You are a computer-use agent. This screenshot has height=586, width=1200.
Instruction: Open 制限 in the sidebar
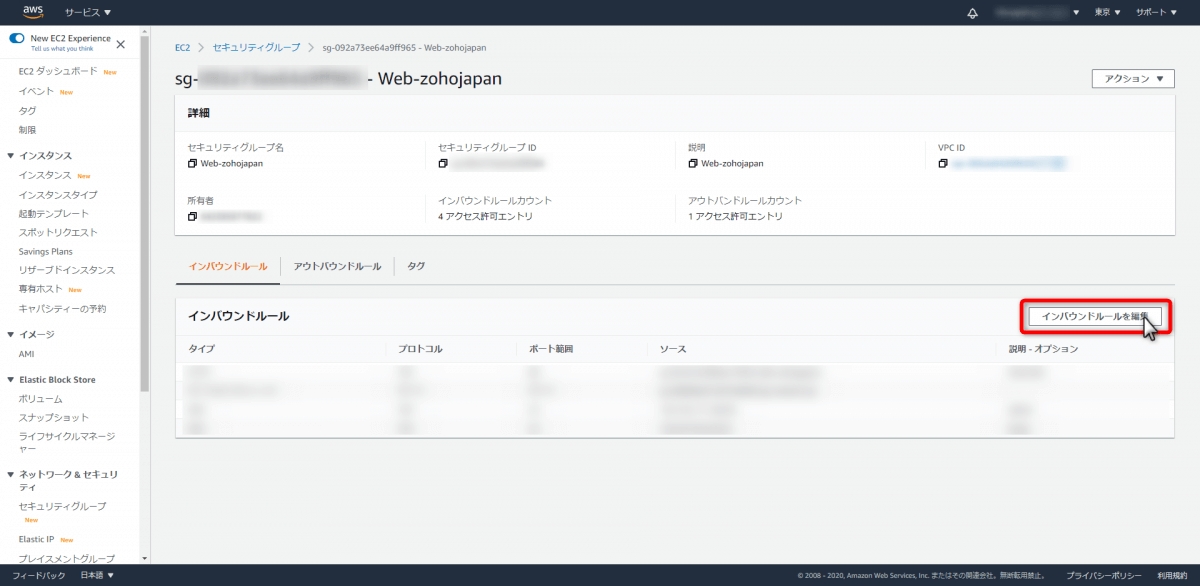(27, 130)
